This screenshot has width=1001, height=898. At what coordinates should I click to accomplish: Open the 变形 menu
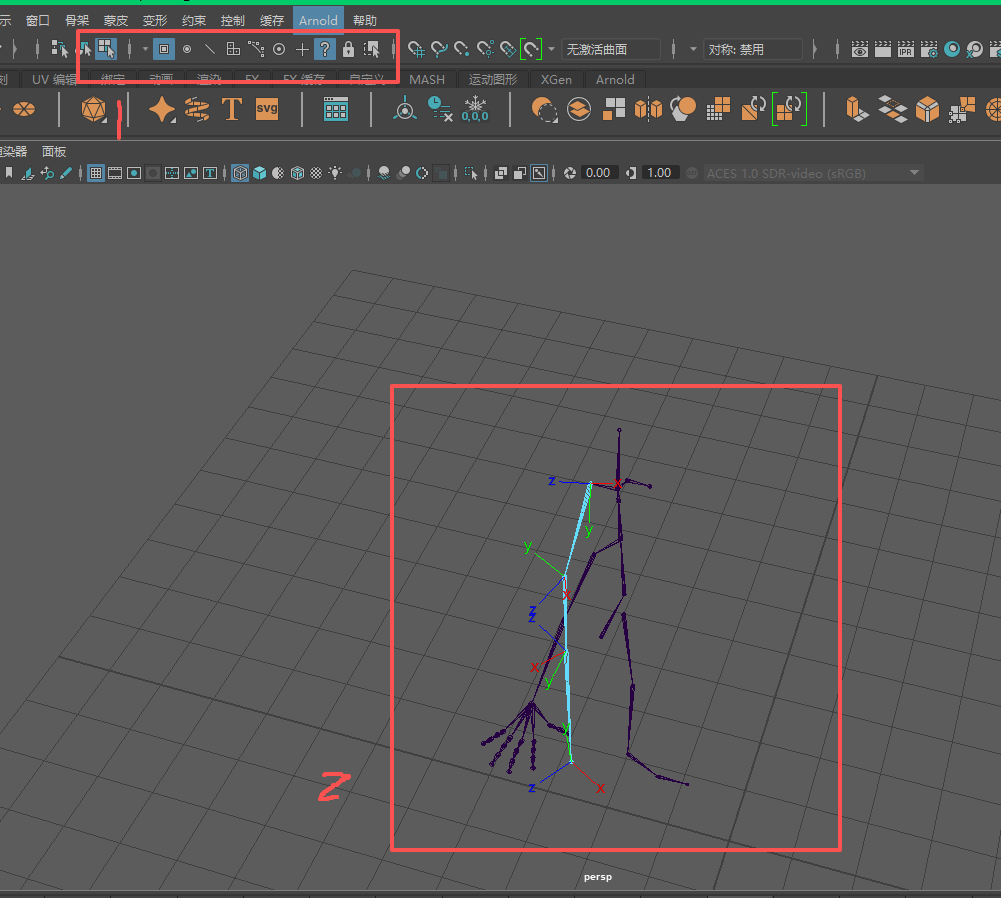[x=155, y=20]
